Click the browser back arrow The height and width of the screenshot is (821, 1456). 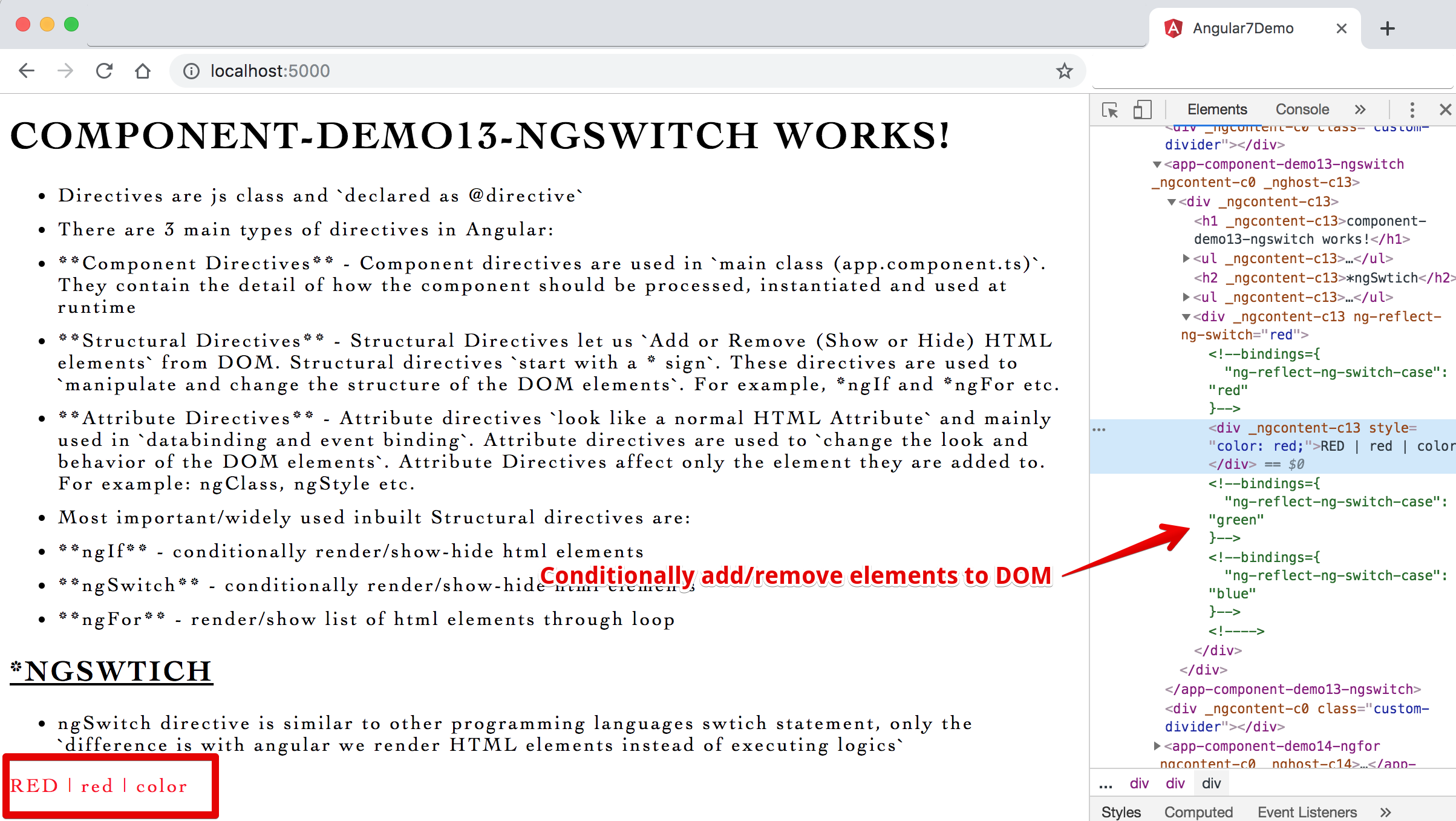27,71
